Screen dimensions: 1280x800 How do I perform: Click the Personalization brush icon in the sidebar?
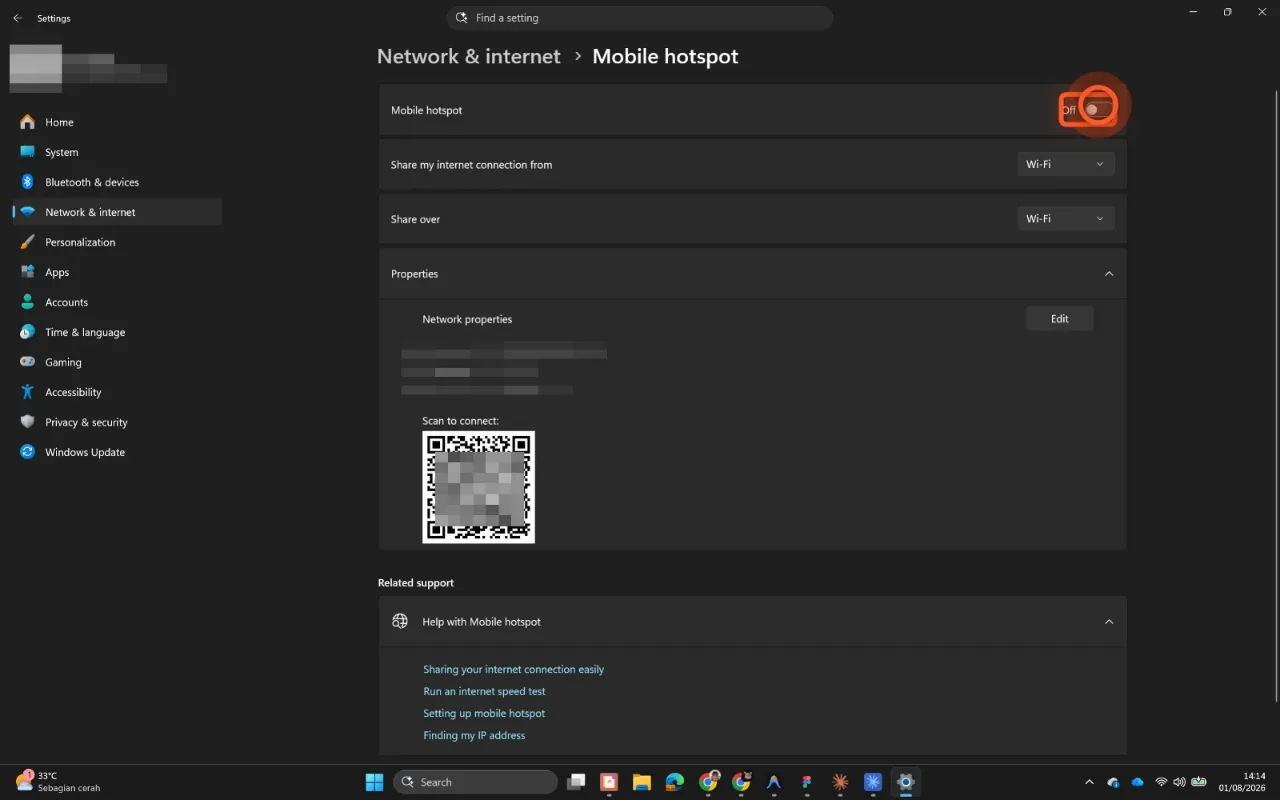[27, 242]
